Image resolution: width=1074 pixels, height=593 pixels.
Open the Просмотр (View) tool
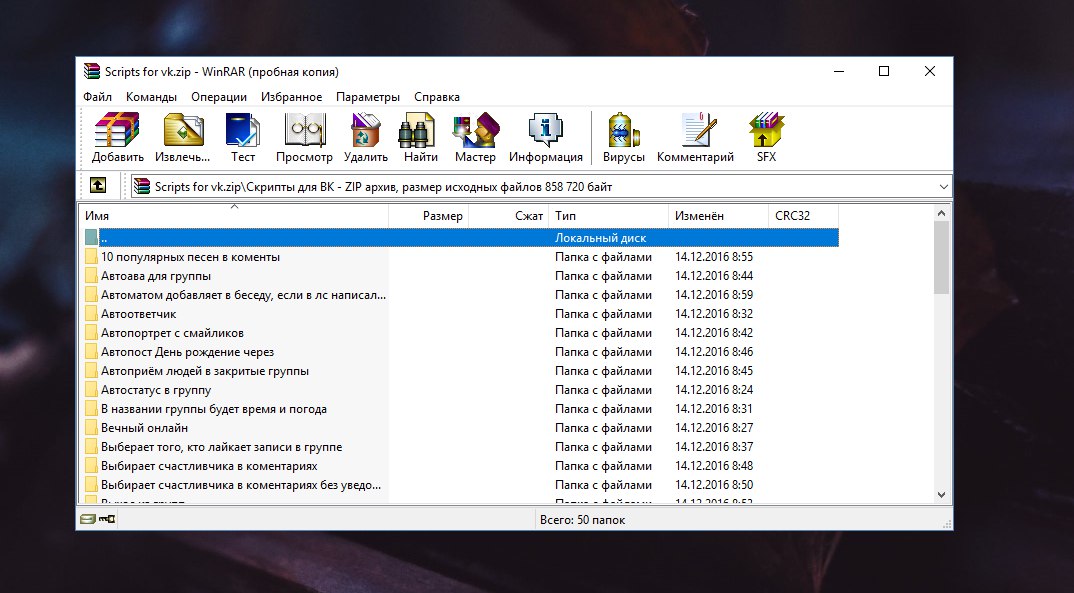tap(304, 129)
